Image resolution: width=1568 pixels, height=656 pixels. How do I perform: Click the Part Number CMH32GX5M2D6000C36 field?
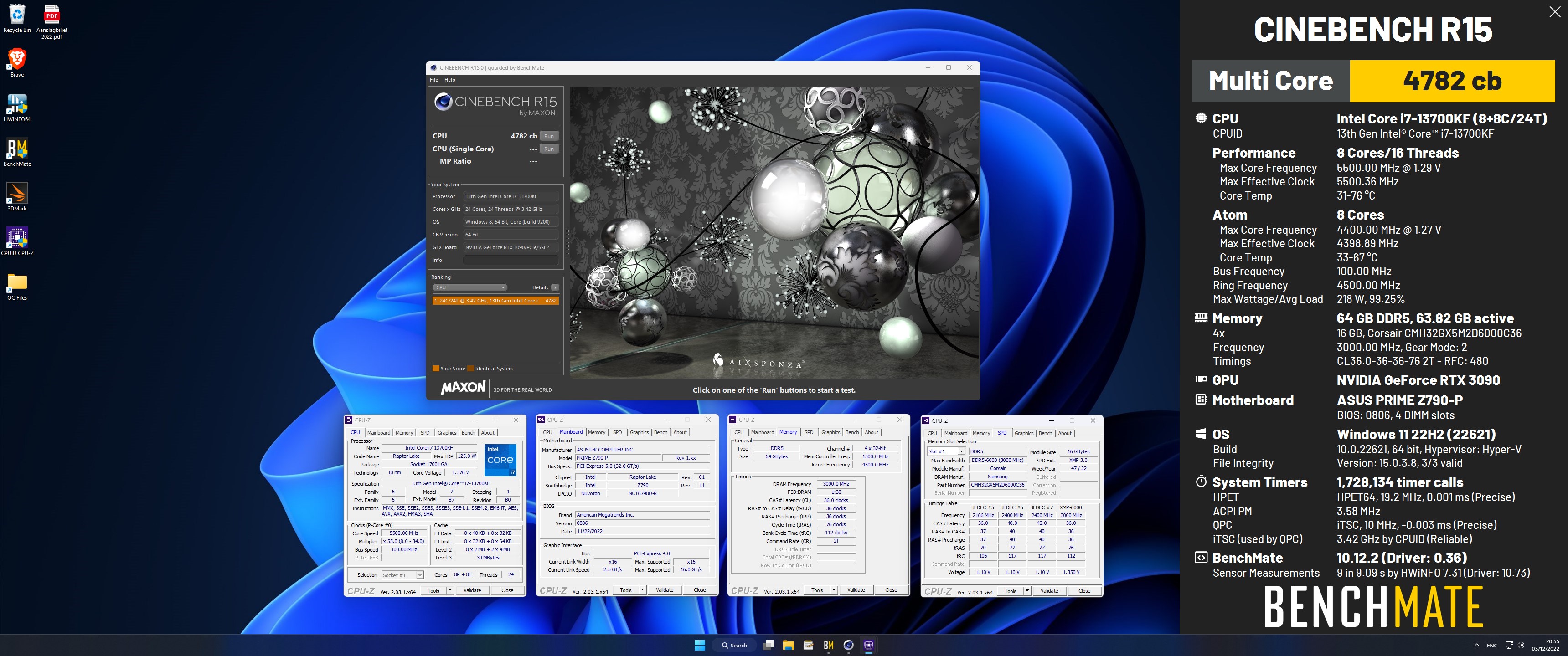coord(997,485)
